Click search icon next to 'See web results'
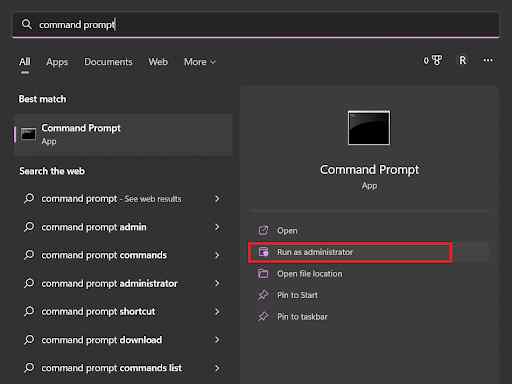Image resolution: width=512 pixels, height=384 pixels. pos(29,199)
